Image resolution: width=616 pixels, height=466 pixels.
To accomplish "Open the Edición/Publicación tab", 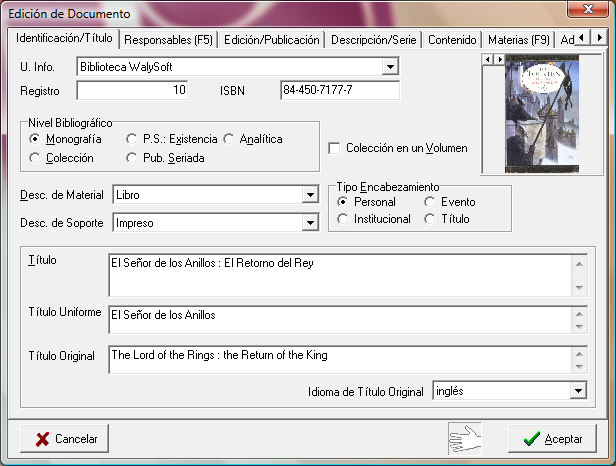I will (272, 40).
